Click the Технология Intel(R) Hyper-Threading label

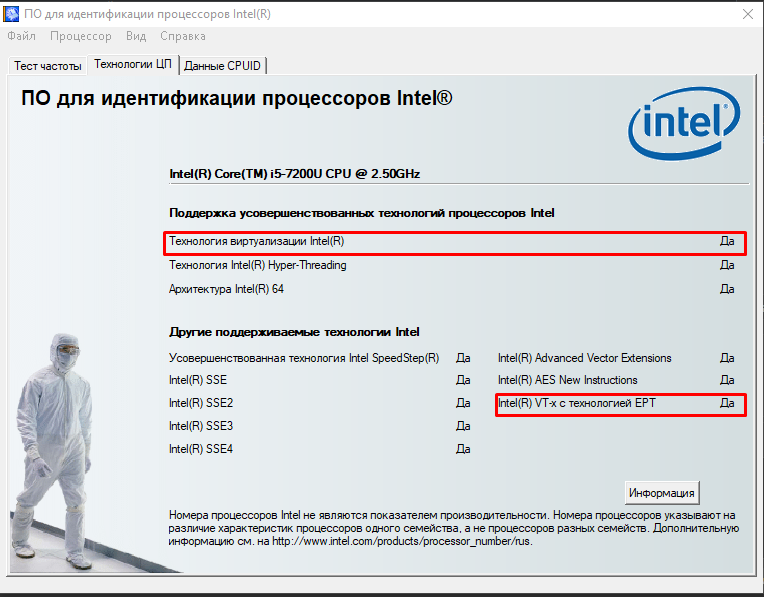click(258, 265)
